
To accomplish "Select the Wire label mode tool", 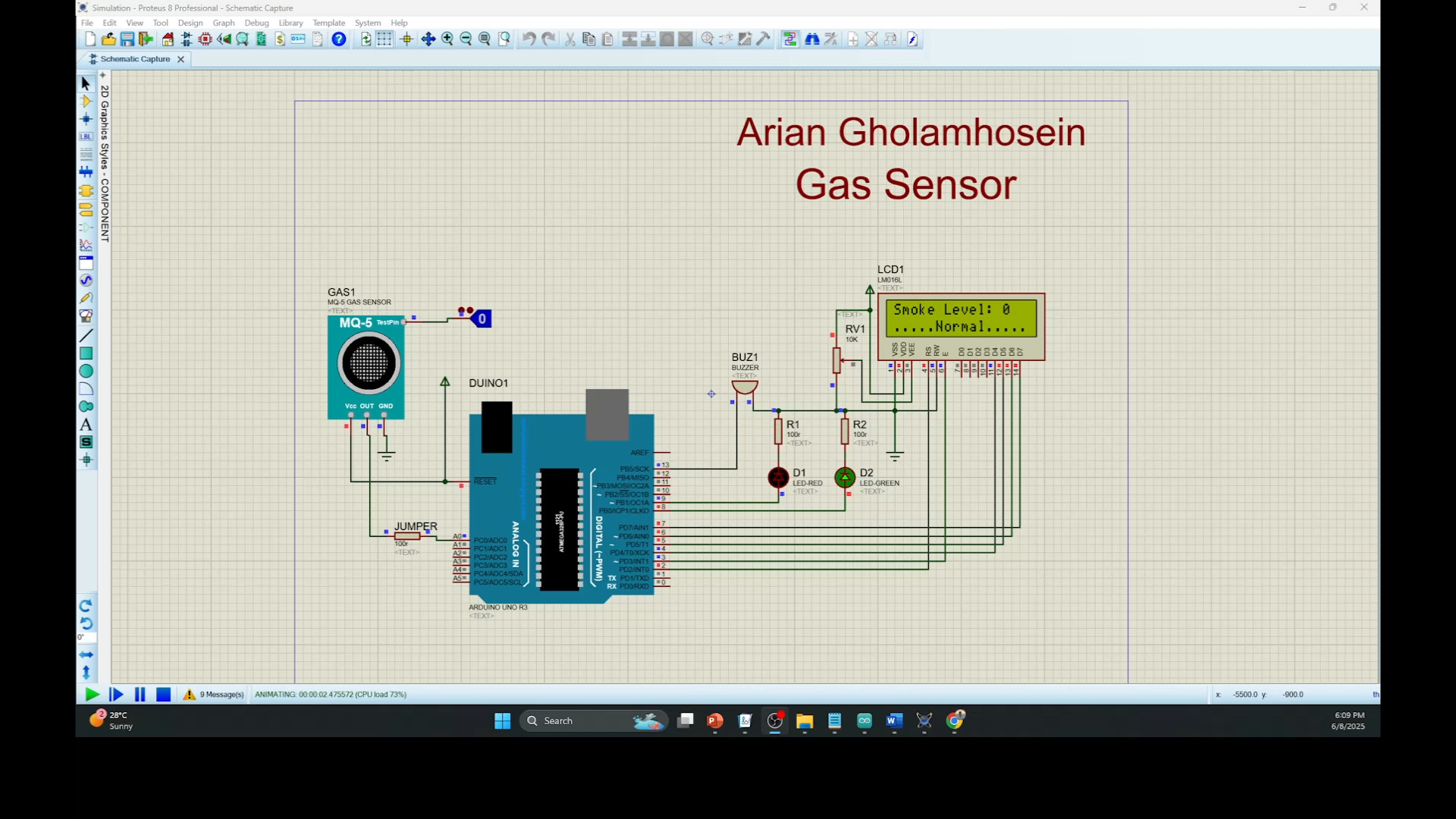I will coord(86,136).
